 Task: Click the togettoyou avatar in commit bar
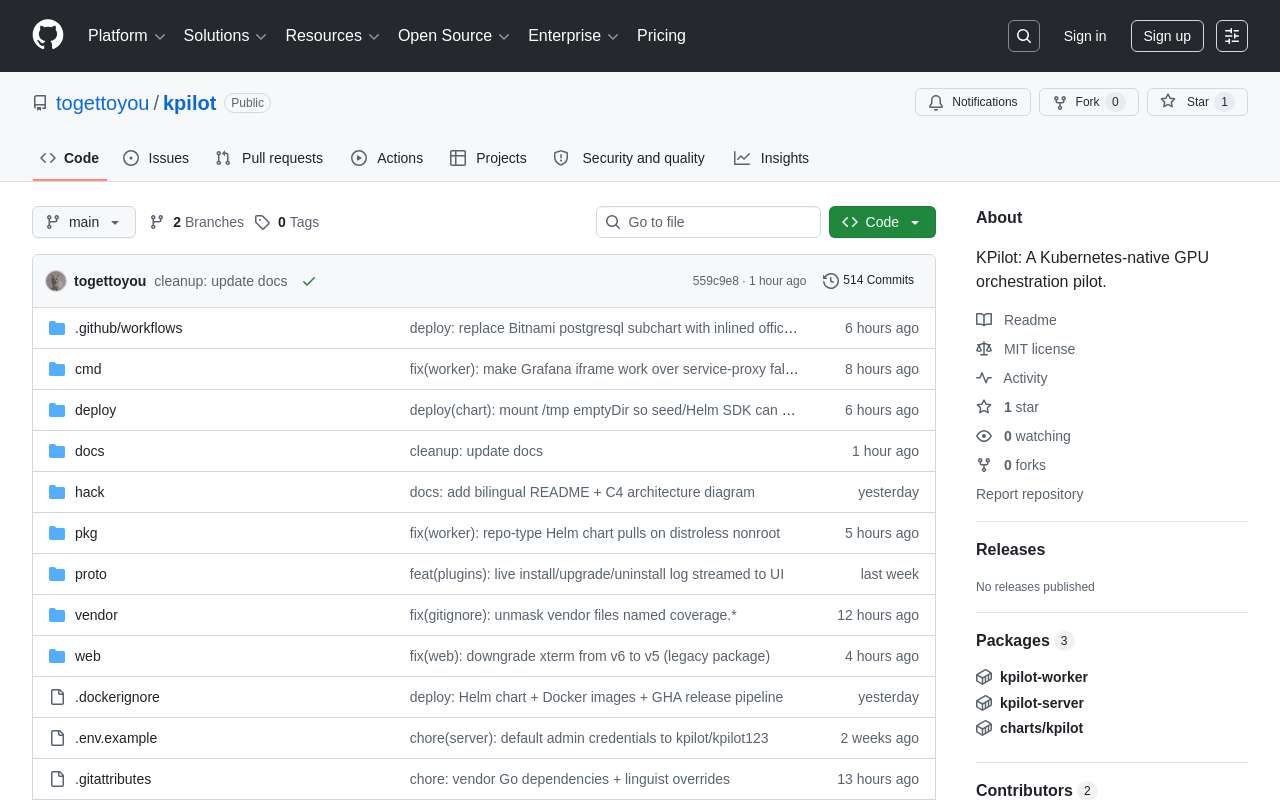(x=56, y=281)
